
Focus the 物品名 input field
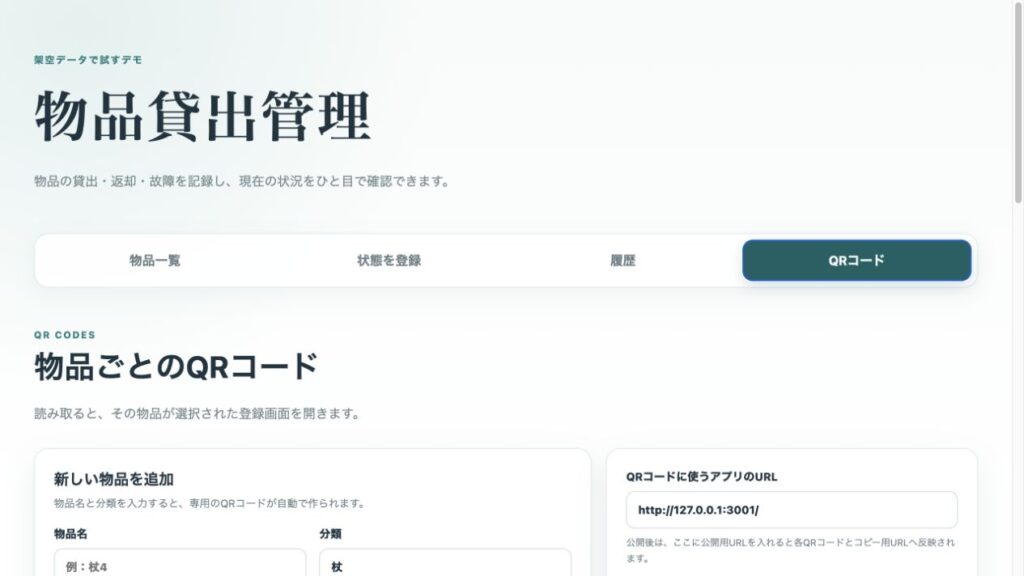[x=180, y=563]
